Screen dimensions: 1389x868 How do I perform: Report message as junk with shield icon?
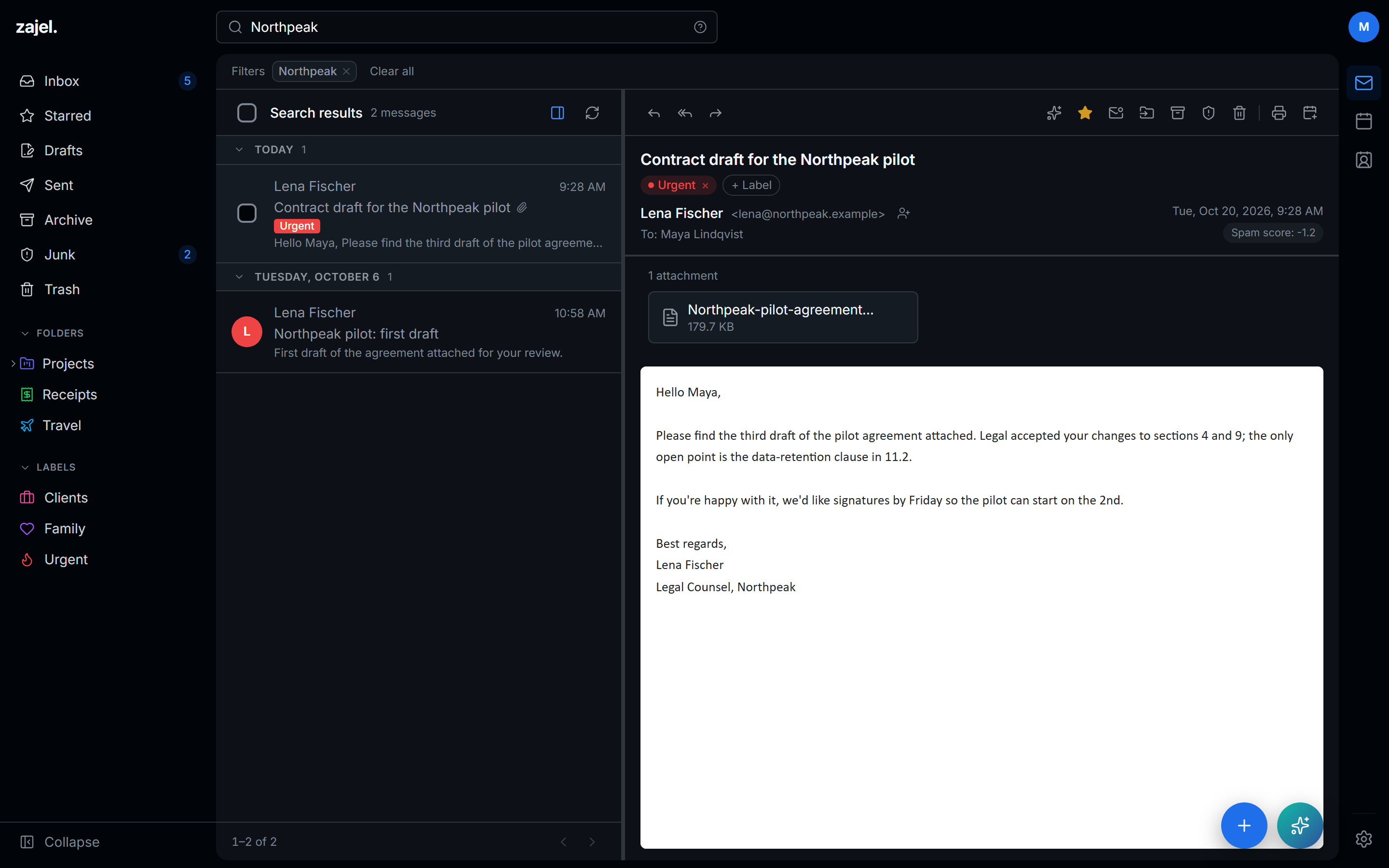point(1209,113)
